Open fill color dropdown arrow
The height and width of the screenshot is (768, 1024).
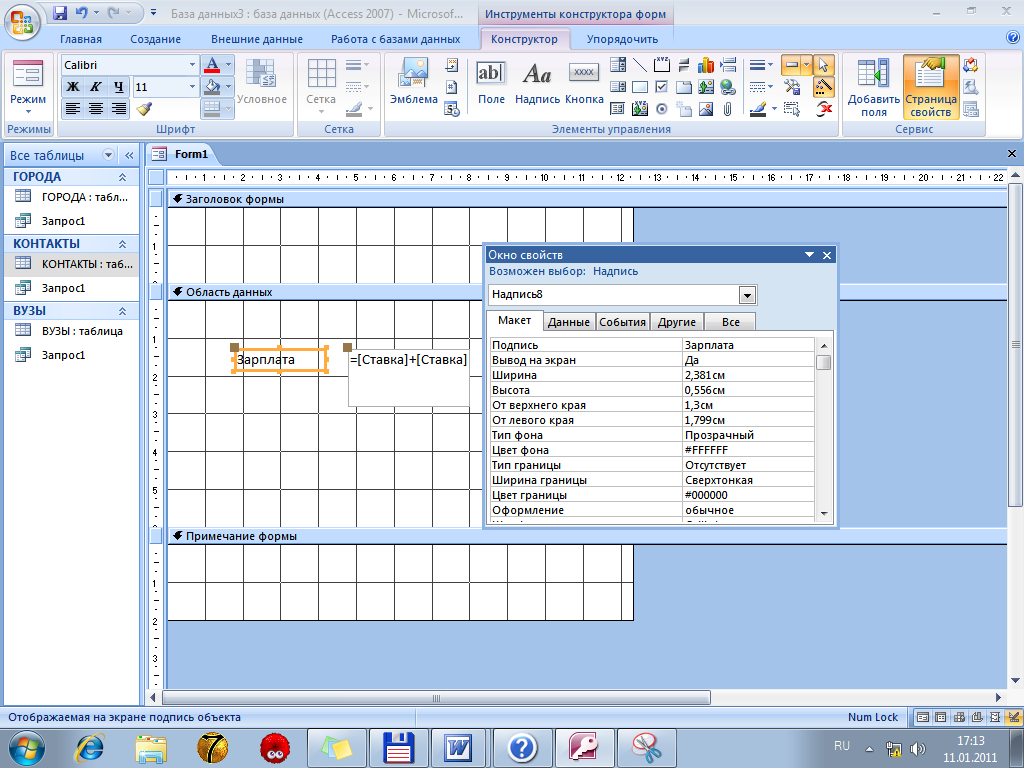229,87
